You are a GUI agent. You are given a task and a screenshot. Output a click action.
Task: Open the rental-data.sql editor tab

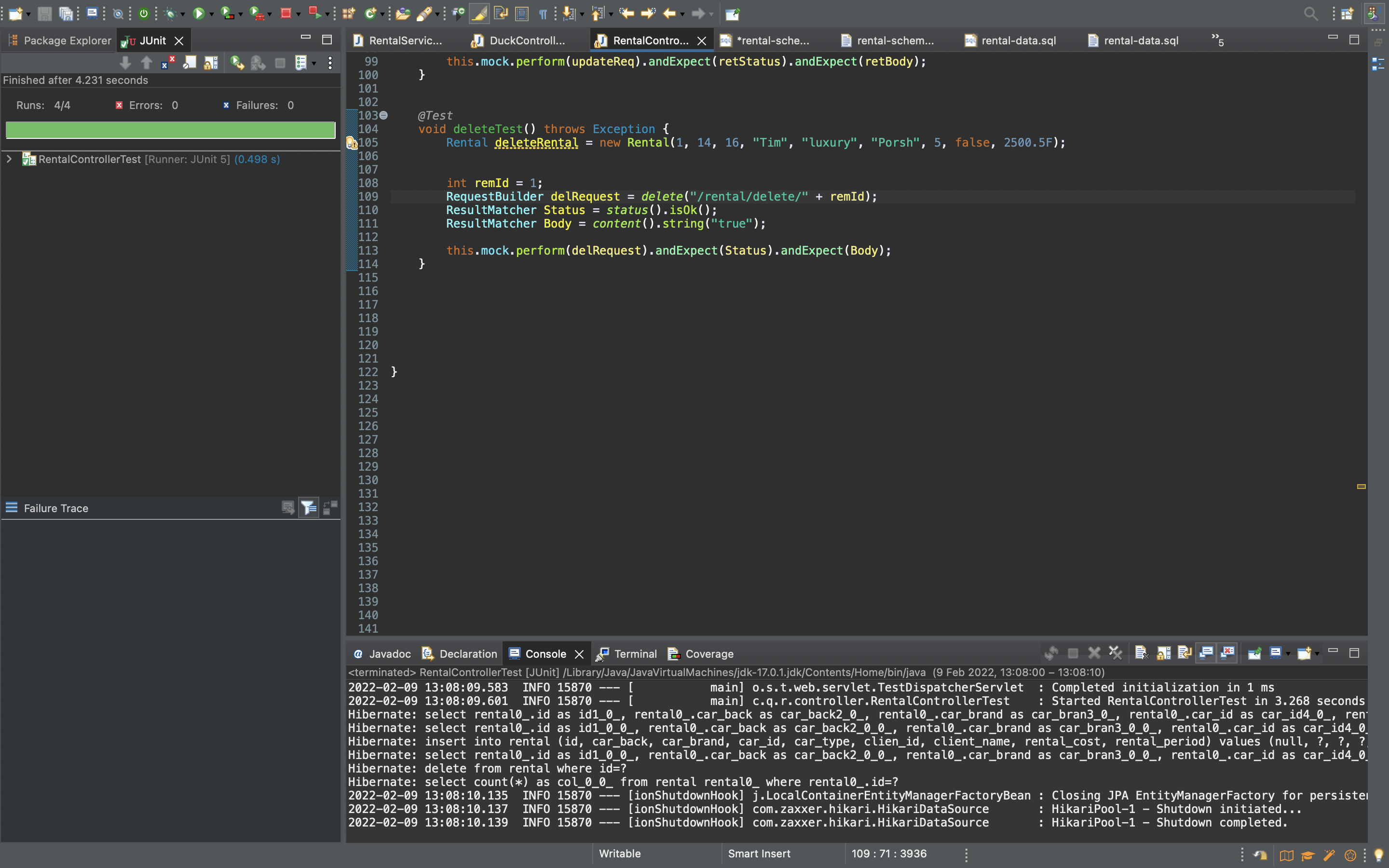pos(1018,40)
